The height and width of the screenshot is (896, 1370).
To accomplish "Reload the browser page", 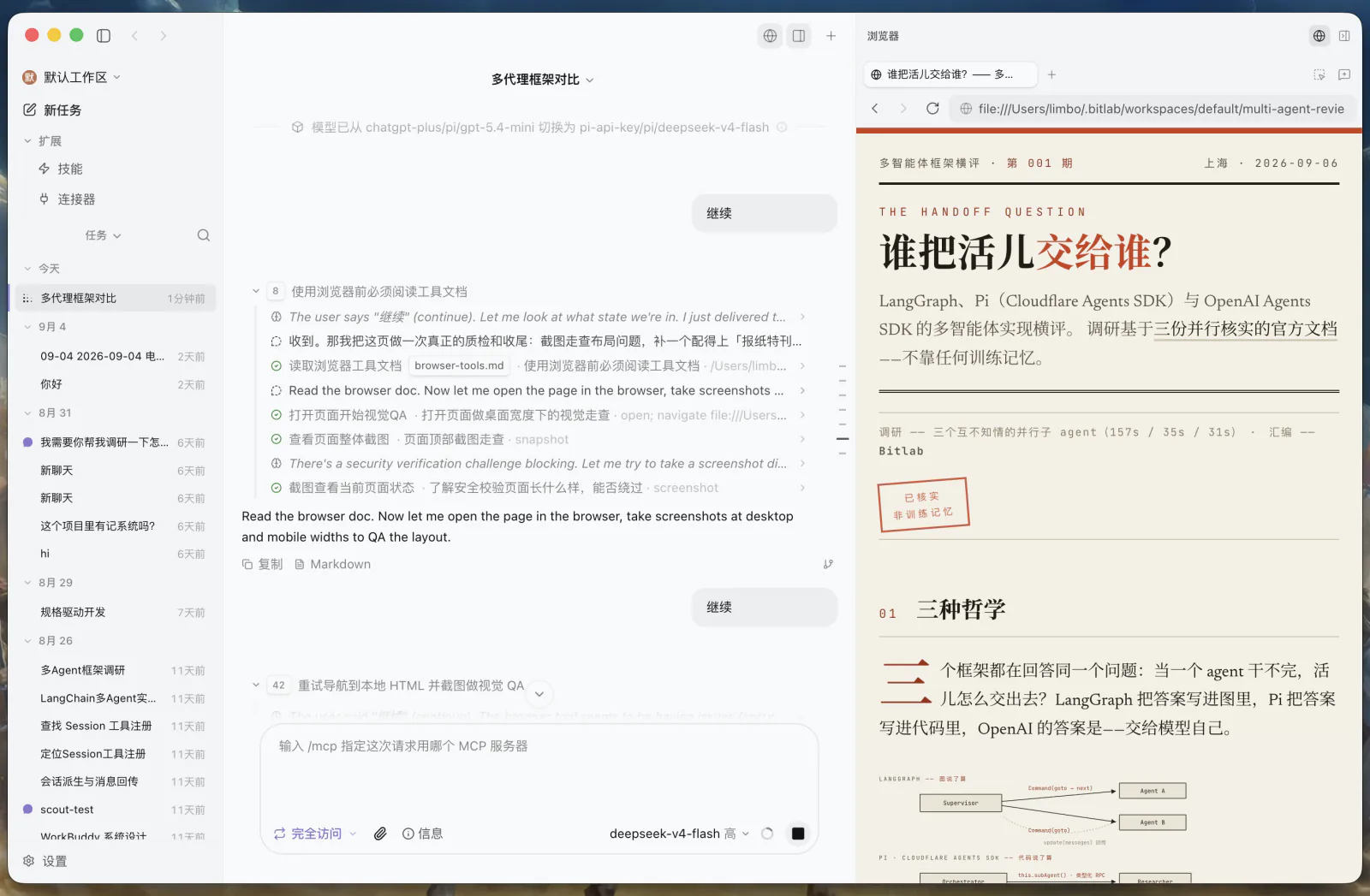I will click(x=932, y=109).
